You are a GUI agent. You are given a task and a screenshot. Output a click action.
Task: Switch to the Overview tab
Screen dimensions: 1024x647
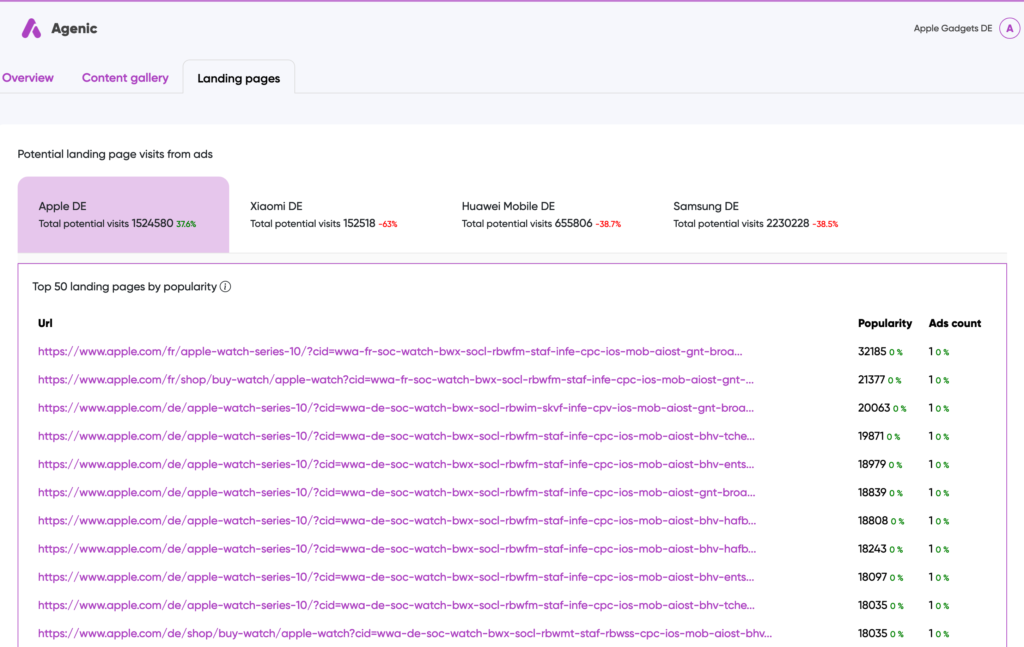pos(28,78)
